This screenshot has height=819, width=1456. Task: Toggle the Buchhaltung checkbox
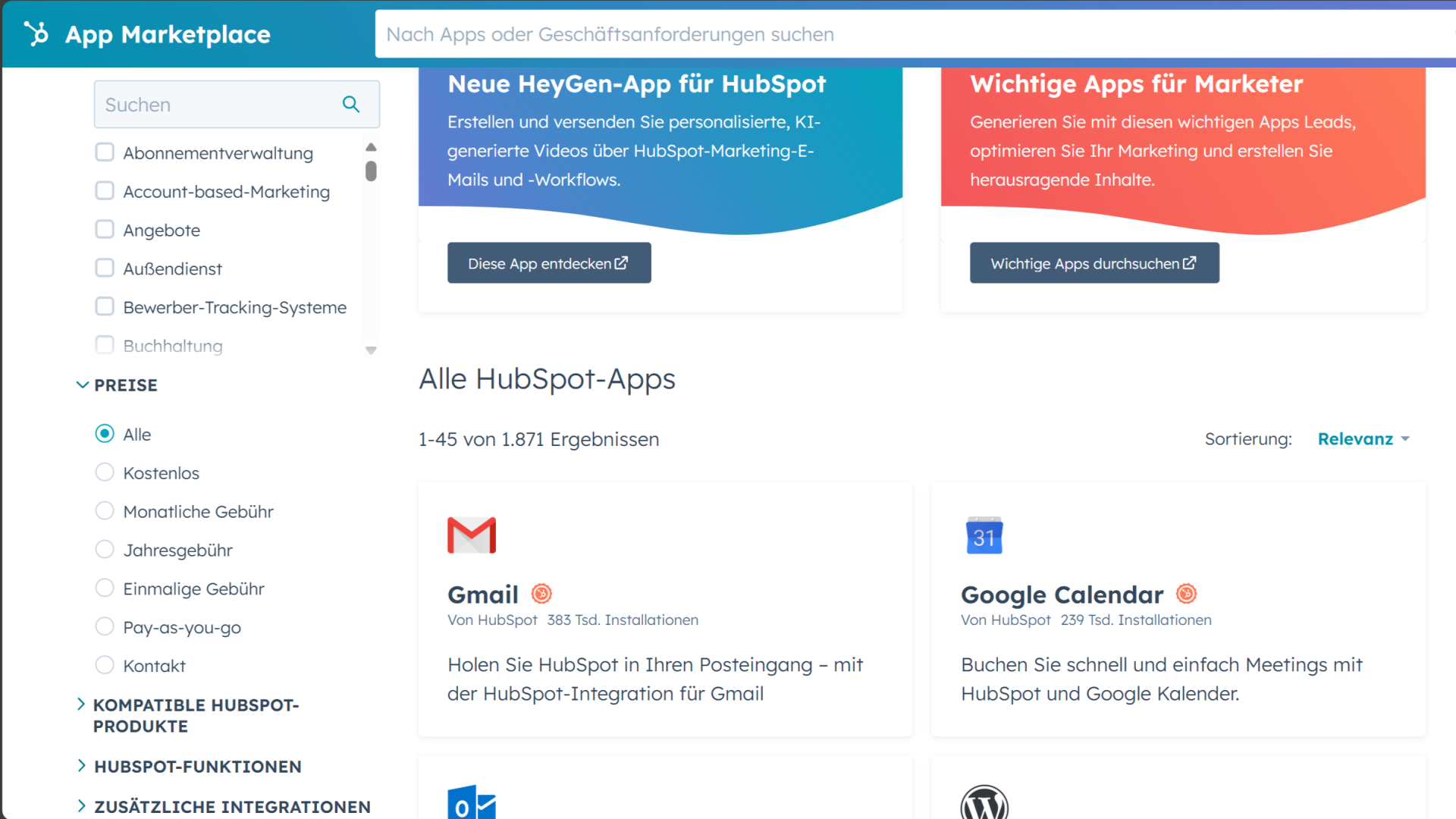tap(105, 345)
